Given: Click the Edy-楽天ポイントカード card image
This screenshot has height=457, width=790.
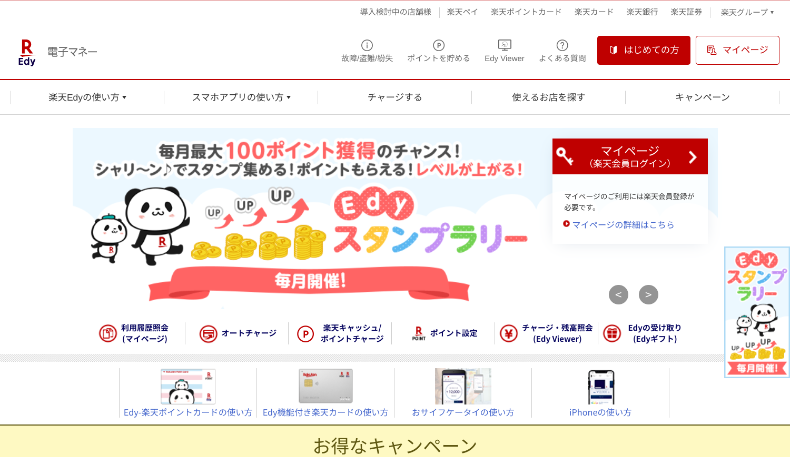Looking at the screenshot, I should (x=188, y=386).
